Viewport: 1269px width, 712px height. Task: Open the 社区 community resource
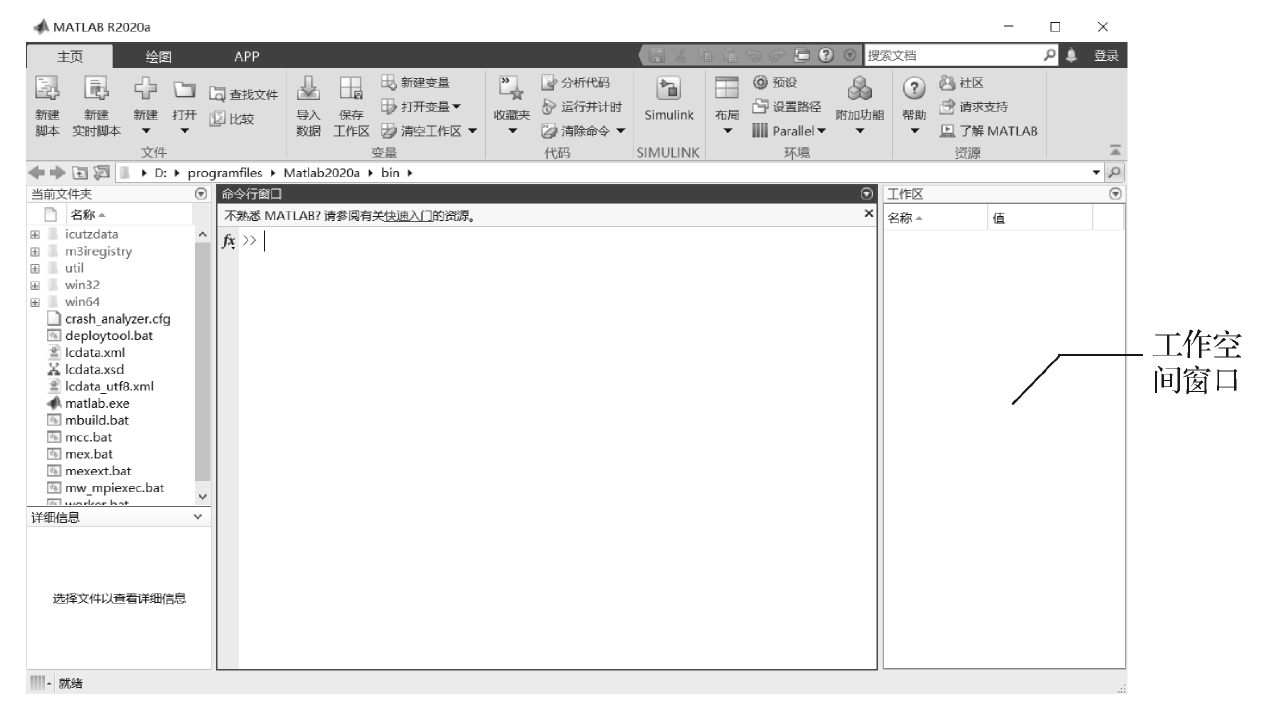[963, 83]
